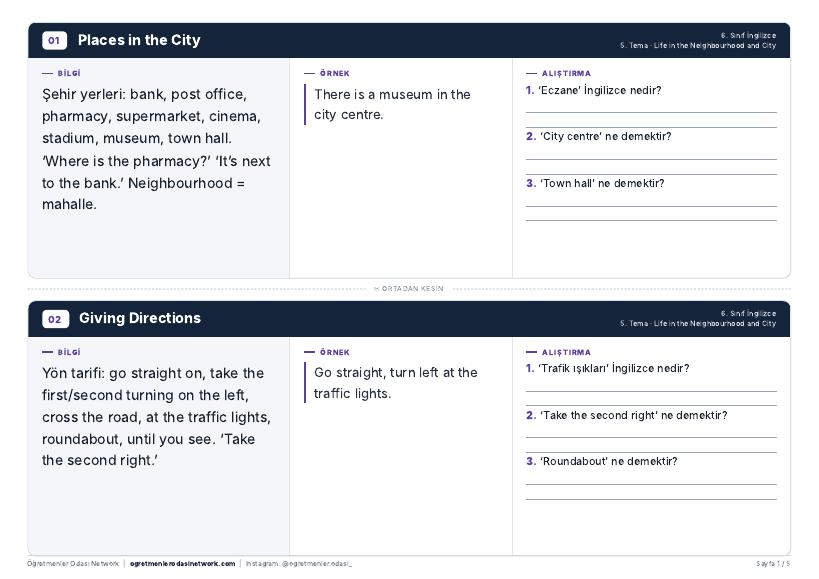This screenshot has width=819, height=579.
Task: Open the Instagram @ogretmenler.odasi_ handle
Action: [299, 564]
